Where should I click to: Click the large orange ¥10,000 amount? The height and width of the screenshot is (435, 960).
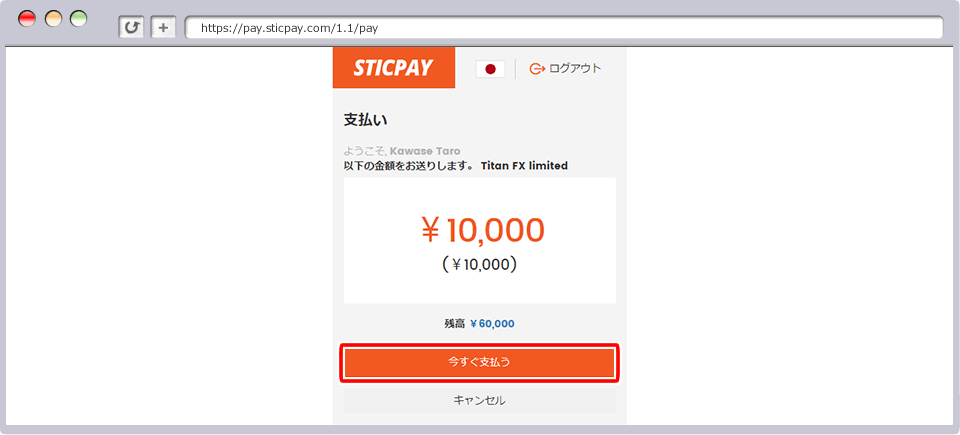click(482, 230)
